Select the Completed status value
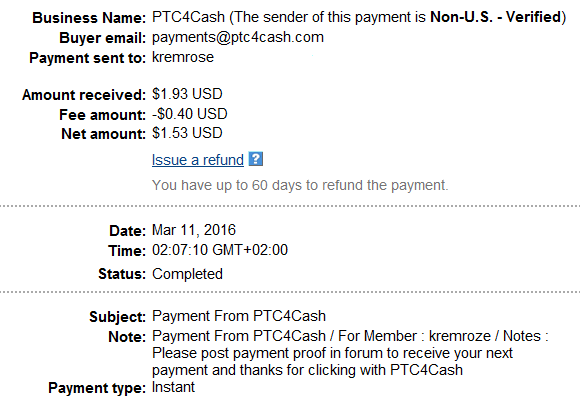 pos(187,274)
